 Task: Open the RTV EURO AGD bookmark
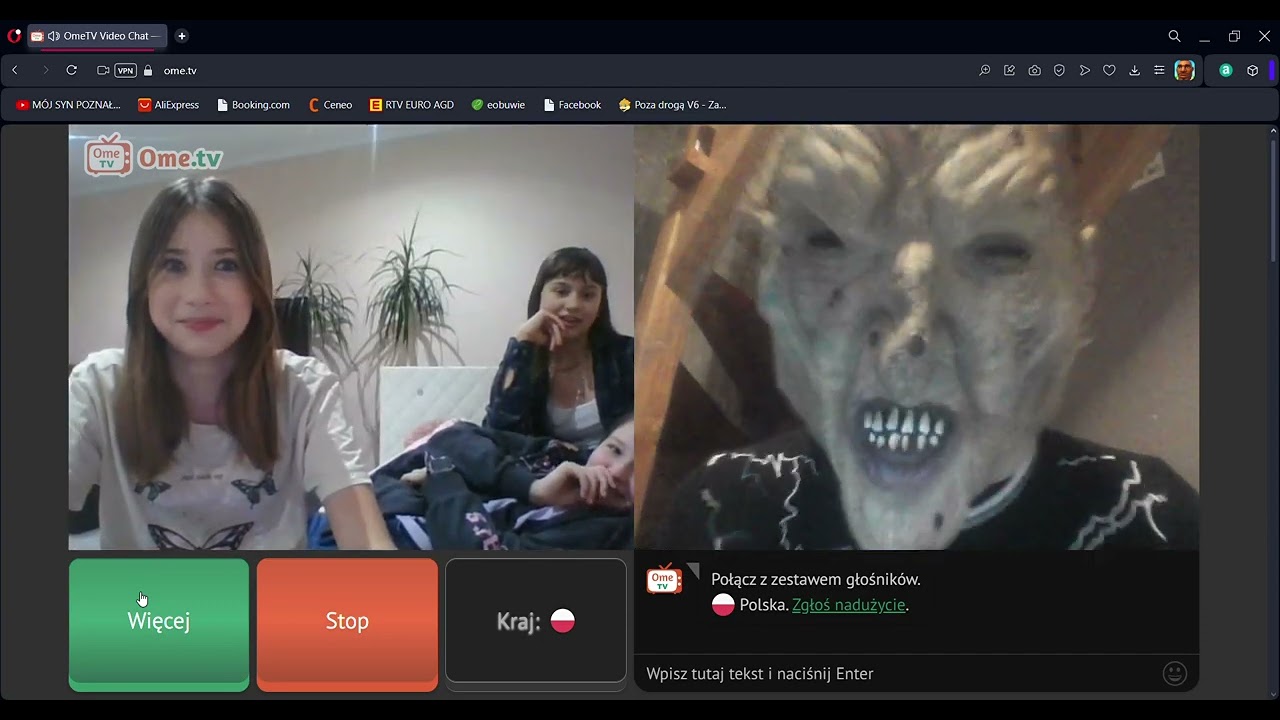(x=411, y=105)
